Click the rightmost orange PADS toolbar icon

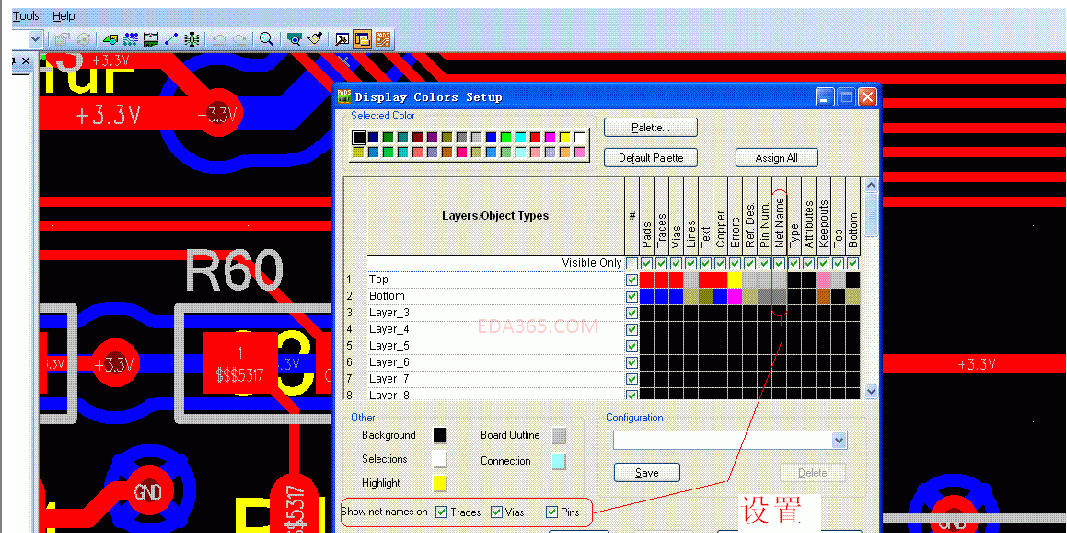(x=382, y=39)
